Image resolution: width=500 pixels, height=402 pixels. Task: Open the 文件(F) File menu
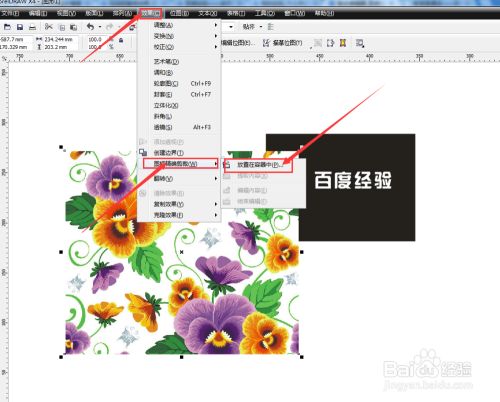click(x=10, y=13)
